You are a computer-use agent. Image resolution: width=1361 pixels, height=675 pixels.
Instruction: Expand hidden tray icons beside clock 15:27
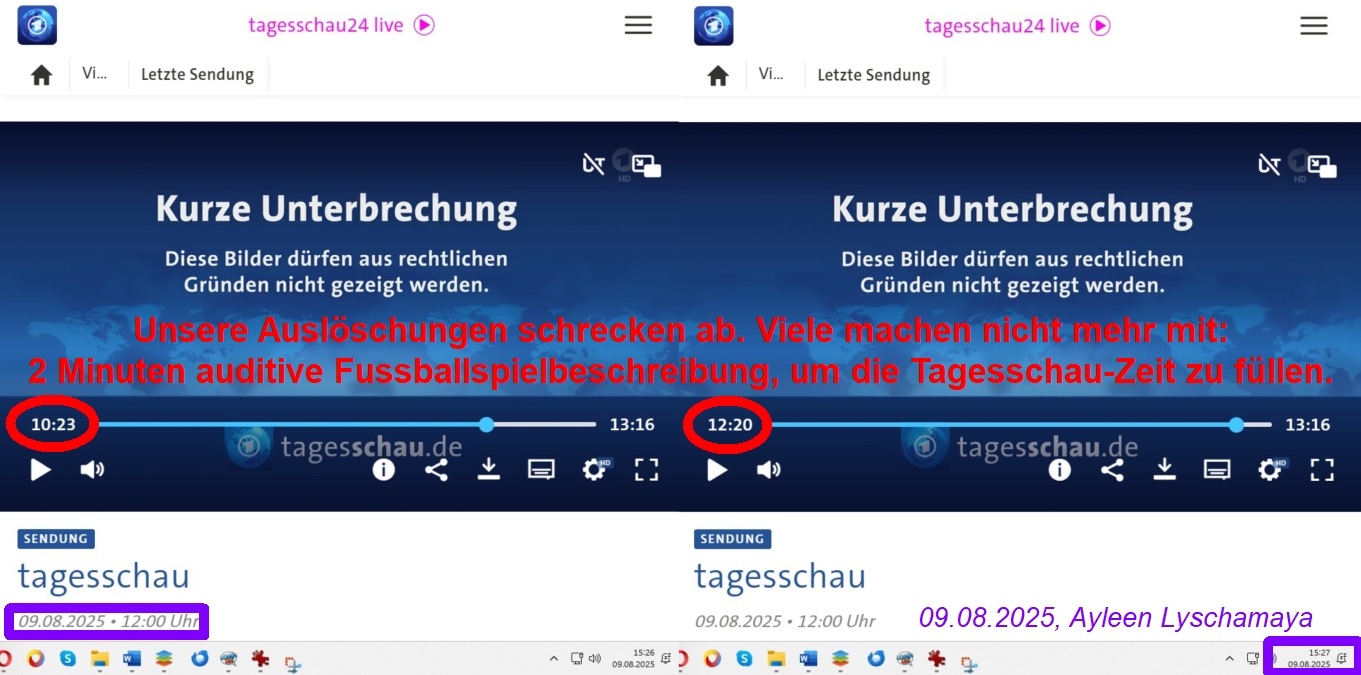(1230, 658)
